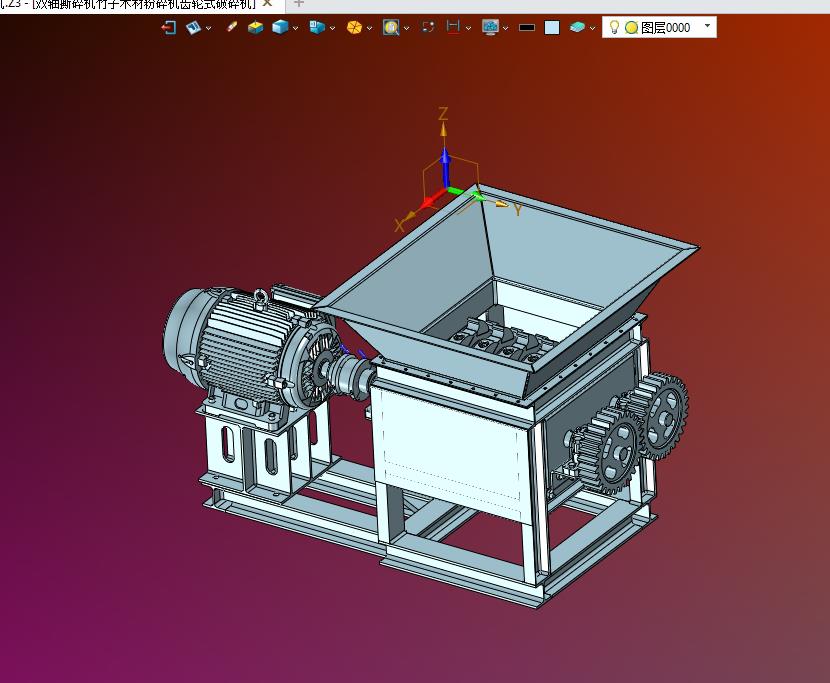Pick the black line color swatch

527,28
